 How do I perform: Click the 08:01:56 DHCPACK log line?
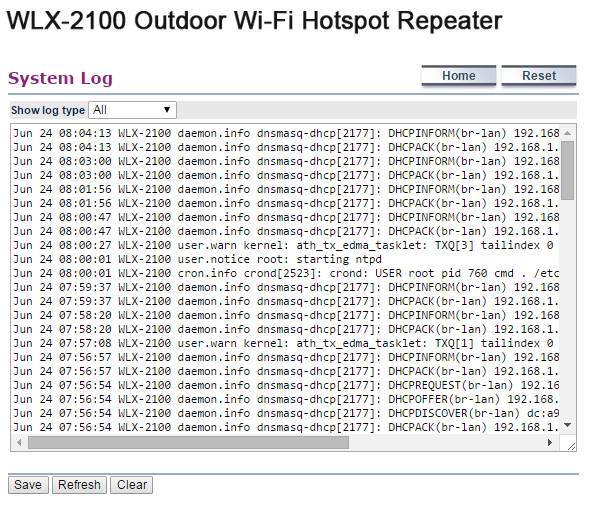point(286,203)
